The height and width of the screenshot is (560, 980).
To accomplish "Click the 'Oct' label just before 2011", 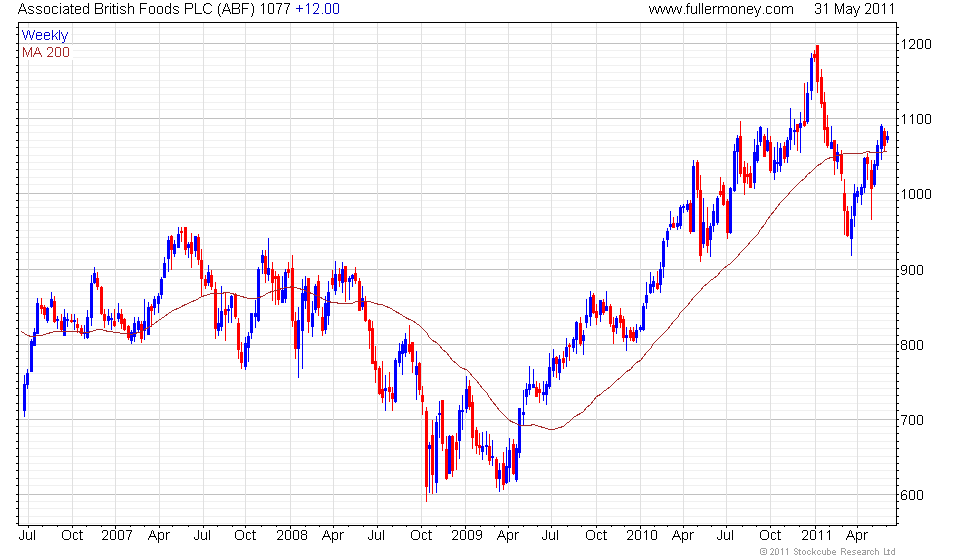I will (770, 535).
